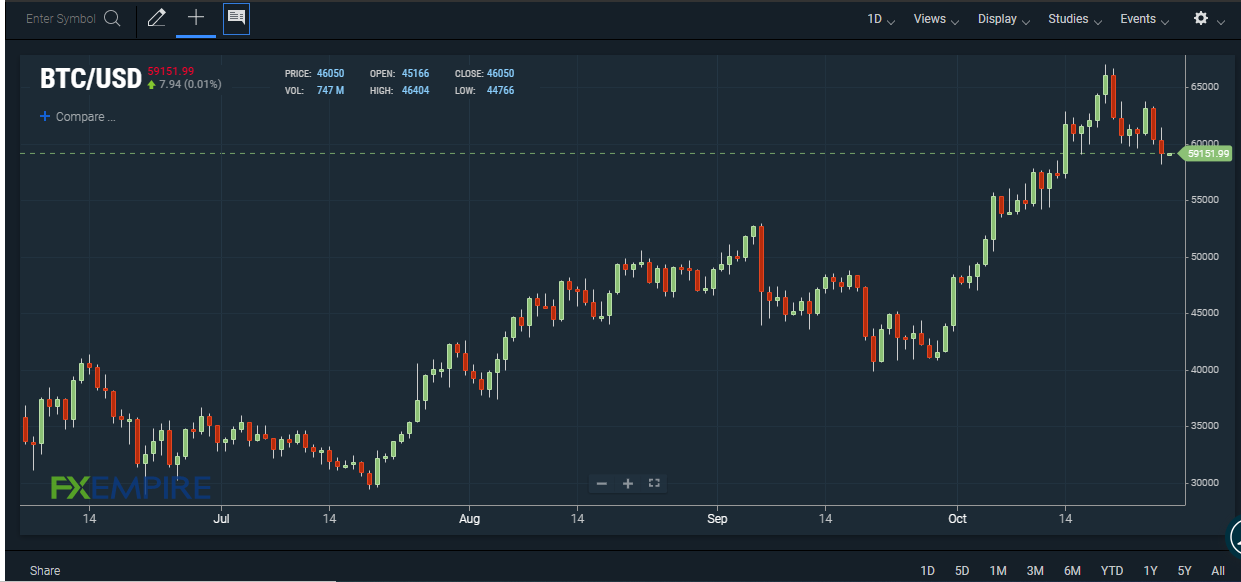Viewport: 1241px width, 582px height.
Task: Select the 1D range at bottom
Action: pos(927,571)
